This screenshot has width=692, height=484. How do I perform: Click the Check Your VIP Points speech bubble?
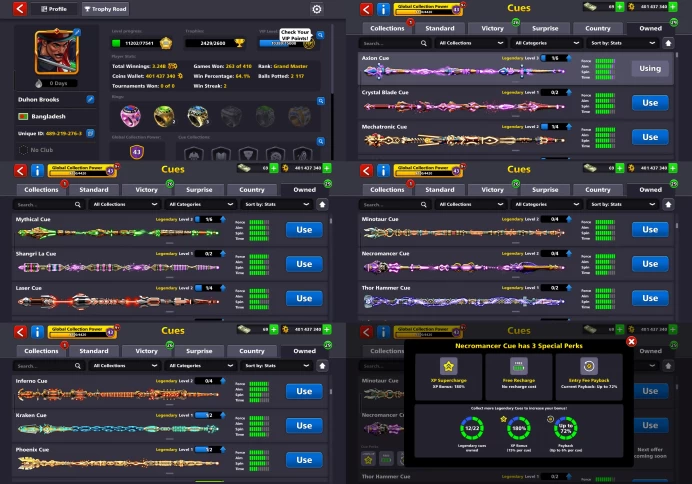[295, 35]
